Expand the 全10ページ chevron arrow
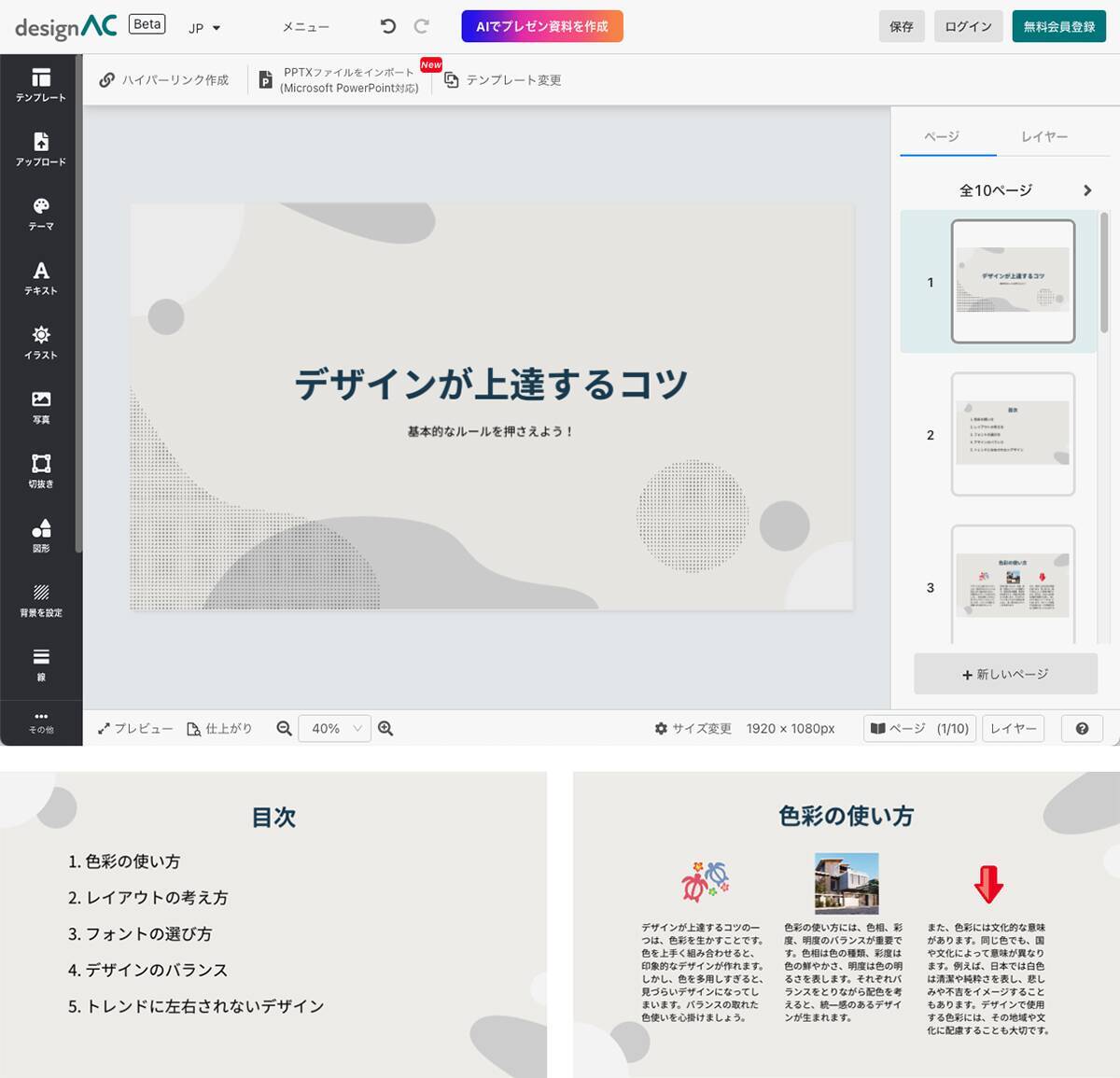This screenshot has width=1120, height=1078. point(1086,190)
